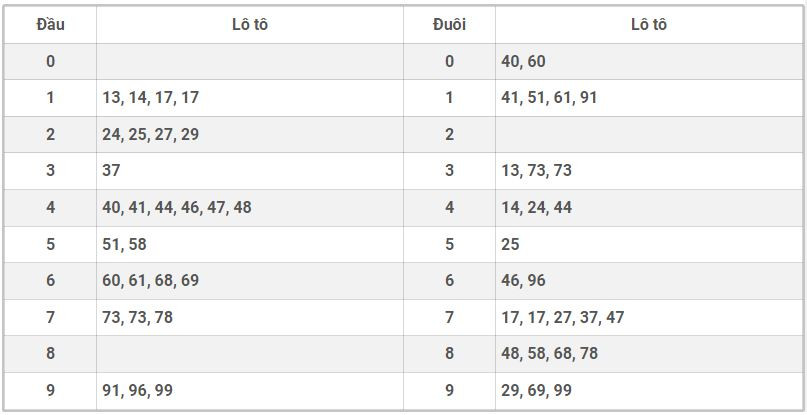Select the cell reading 14, 24, 44
The height and width of the screenshot is (415, 807).
point(537,207)
